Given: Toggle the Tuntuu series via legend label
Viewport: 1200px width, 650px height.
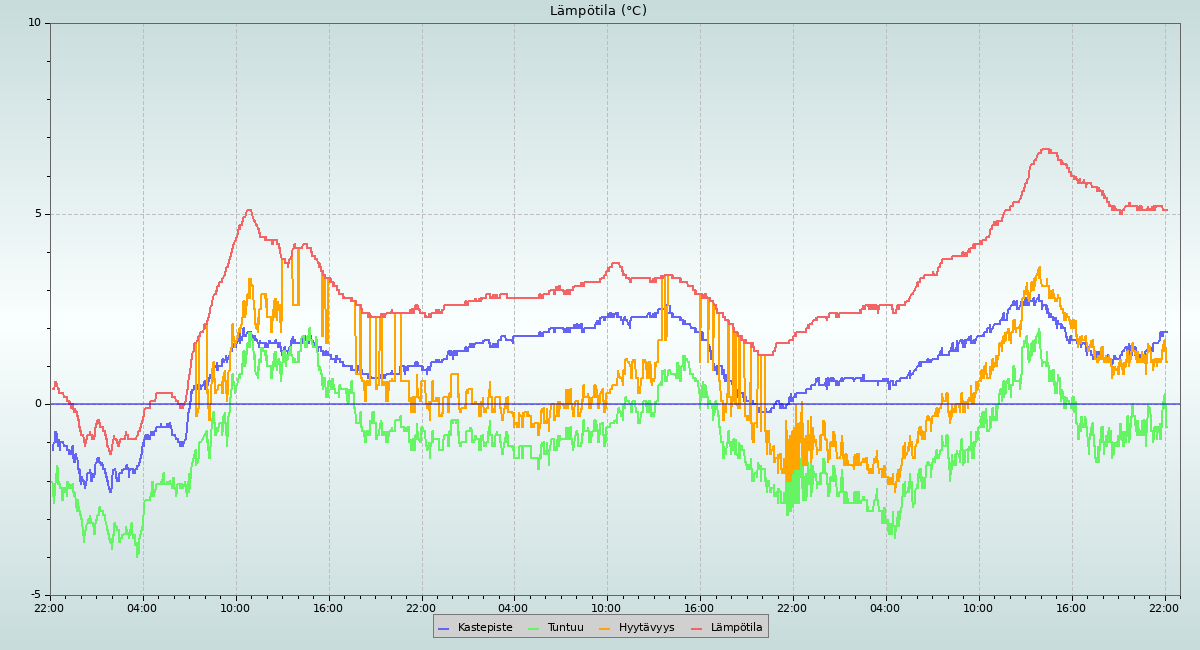Looking at the screenshot, I should (565, 628).
